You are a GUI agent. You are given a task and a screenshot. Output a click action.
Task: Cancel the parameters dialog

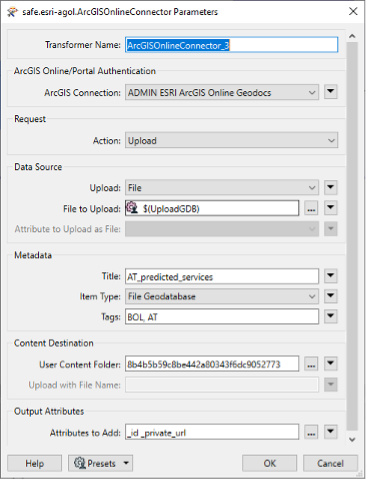pyautogui.click(x=330, y=463)
